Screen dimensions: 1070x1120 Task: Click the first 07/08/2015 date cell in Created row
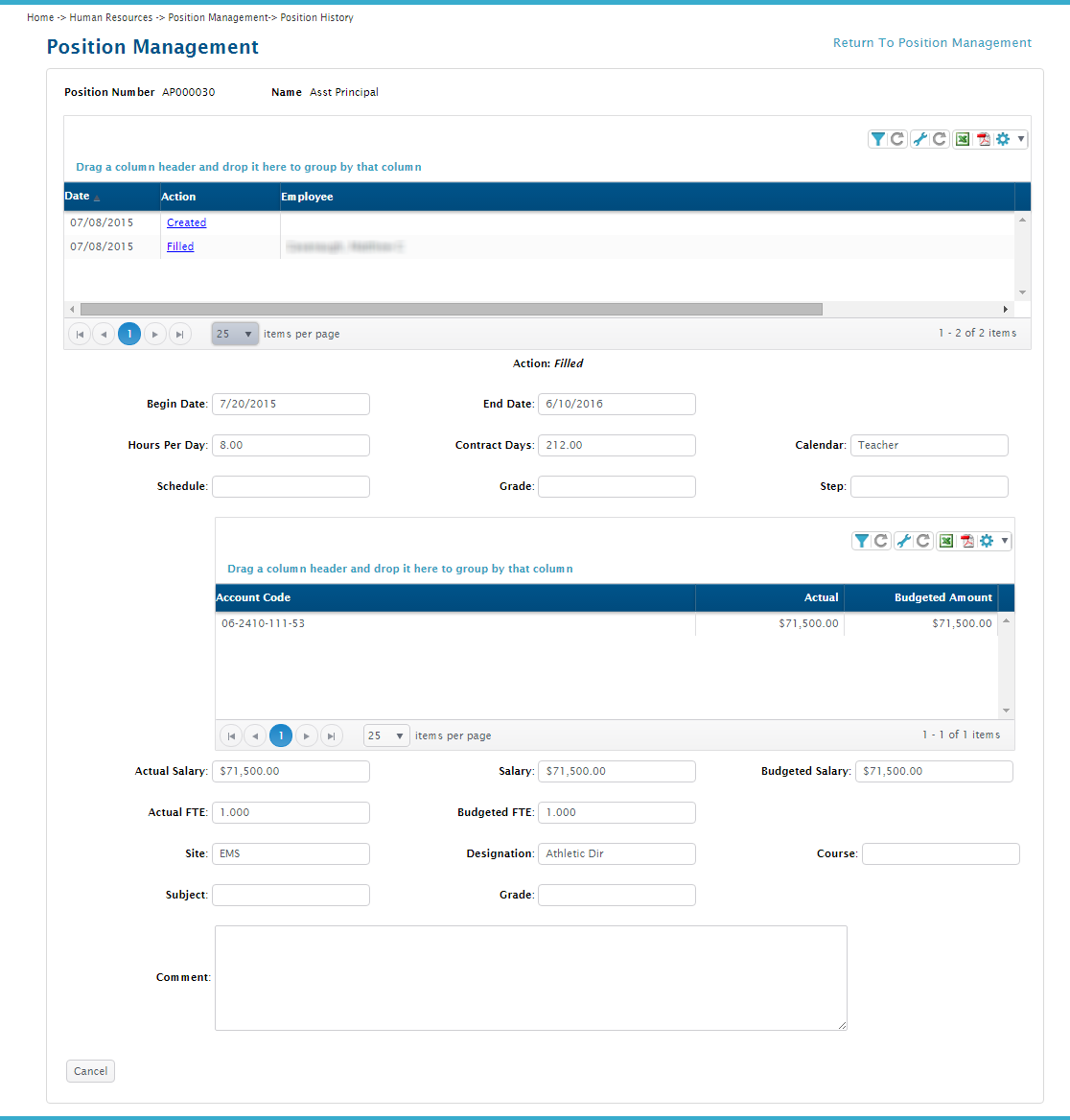click(112, 222)
